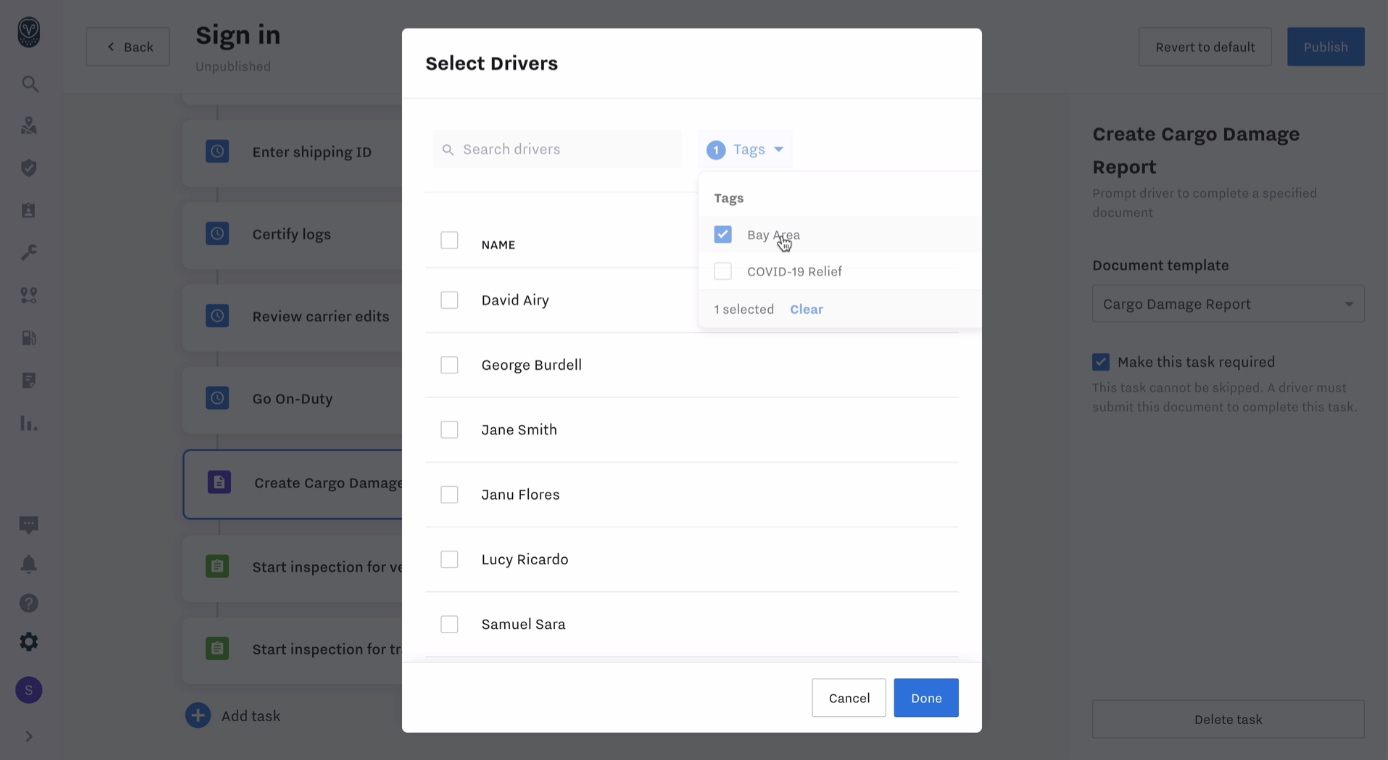Open the alerts bell icon
This screenshot has width=1388, height=760.
(x=29, y=563)
